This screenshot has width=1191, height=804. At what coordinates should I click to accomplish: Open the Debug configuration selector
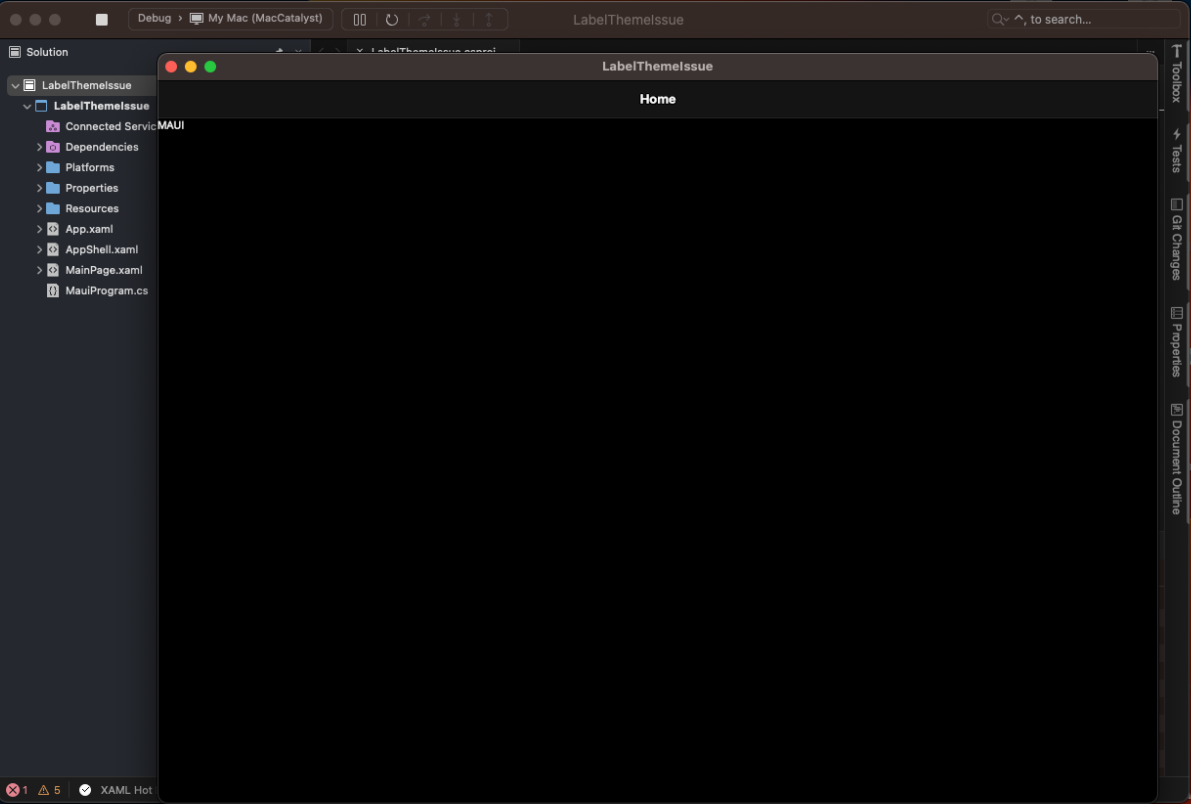pos(155,18)
